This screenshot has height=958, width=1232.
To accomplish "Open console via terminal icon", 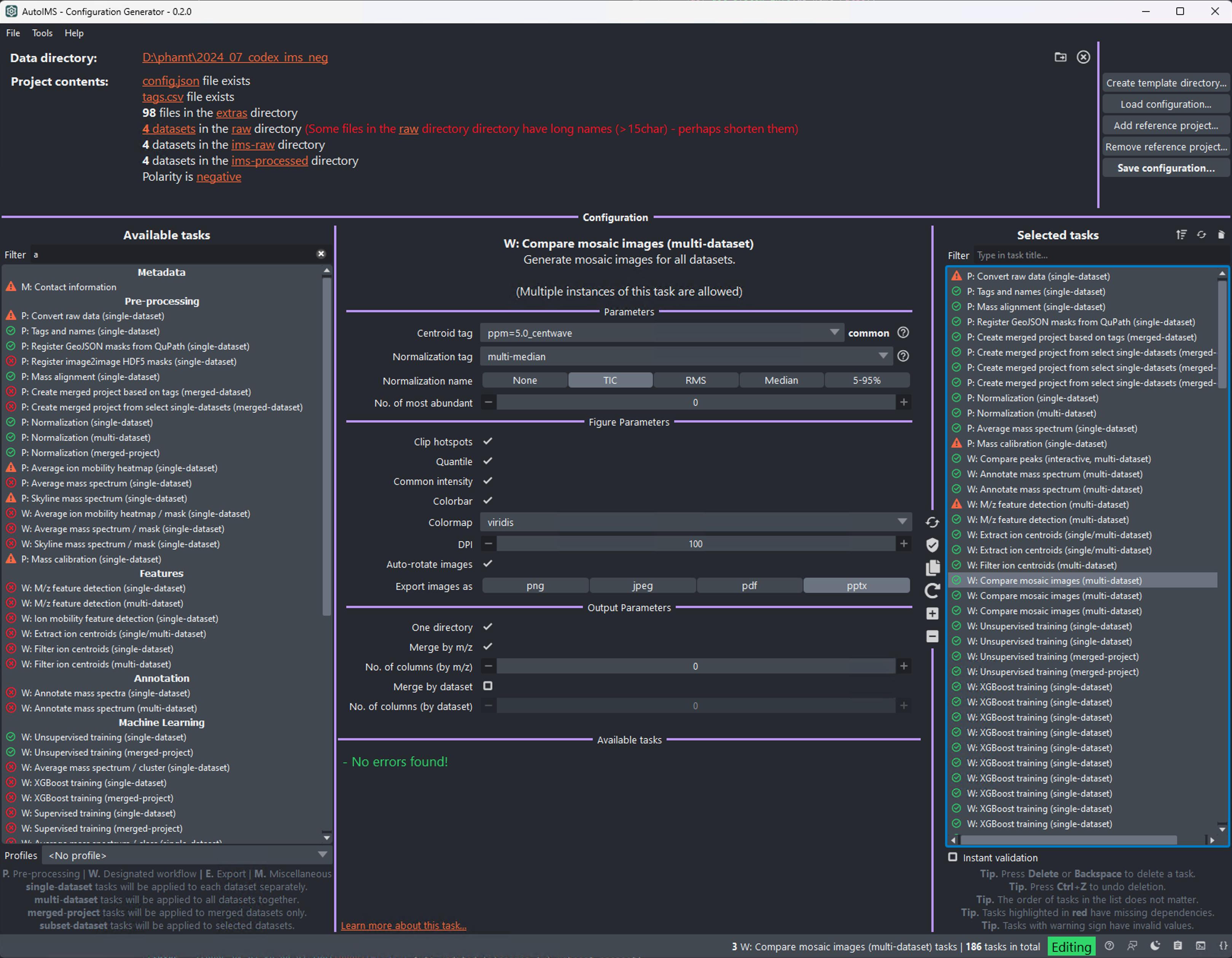I will coord(1200,945).
